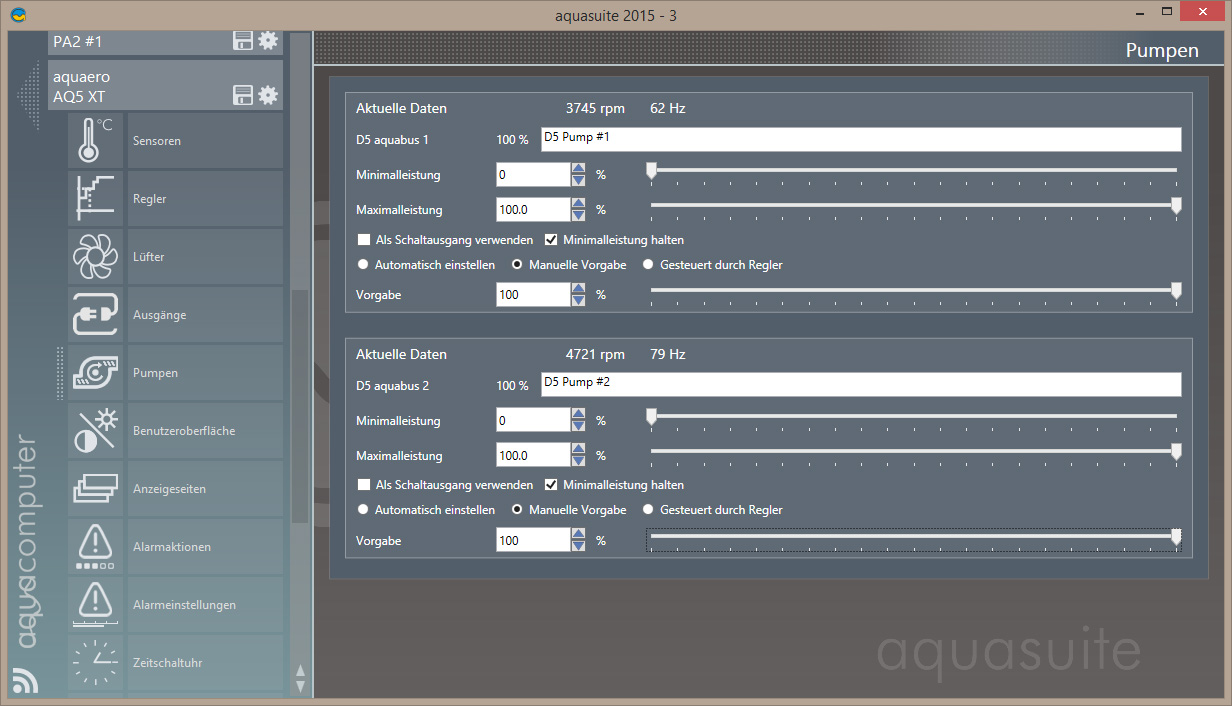This screenshot has height=706, width=1232.
Task: Click the Regler controller curve icon
Action: 95,199
